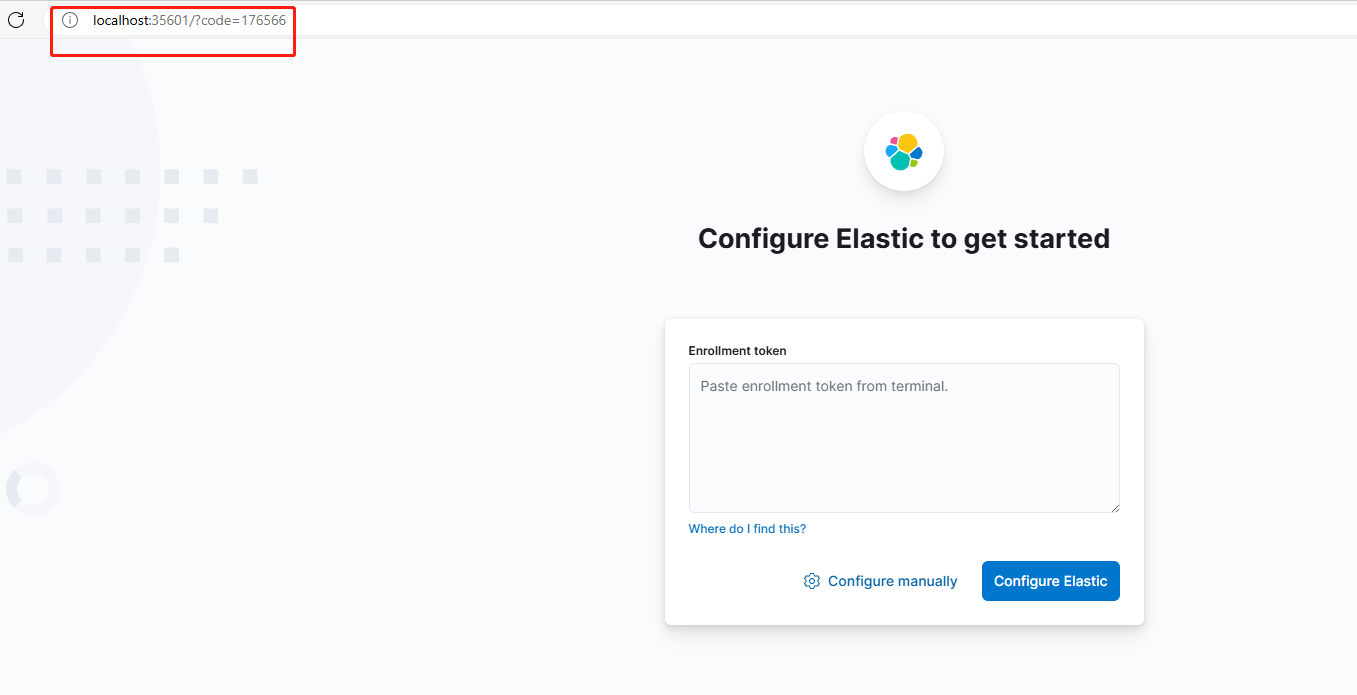Click the site information icon
The width and height of the screenshot is (1357, 695).
[x=70, y=20]
